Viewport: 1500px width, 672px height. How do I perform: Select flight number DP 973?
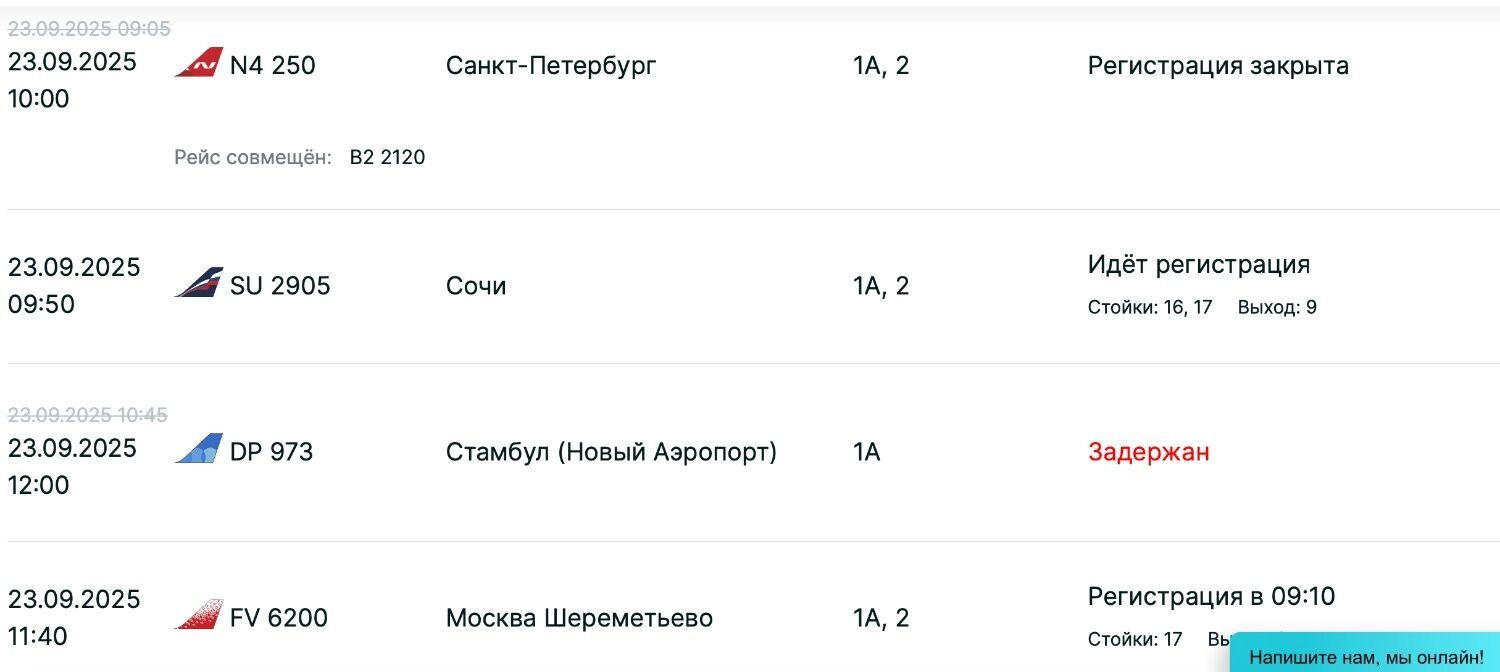pos(271,452)
